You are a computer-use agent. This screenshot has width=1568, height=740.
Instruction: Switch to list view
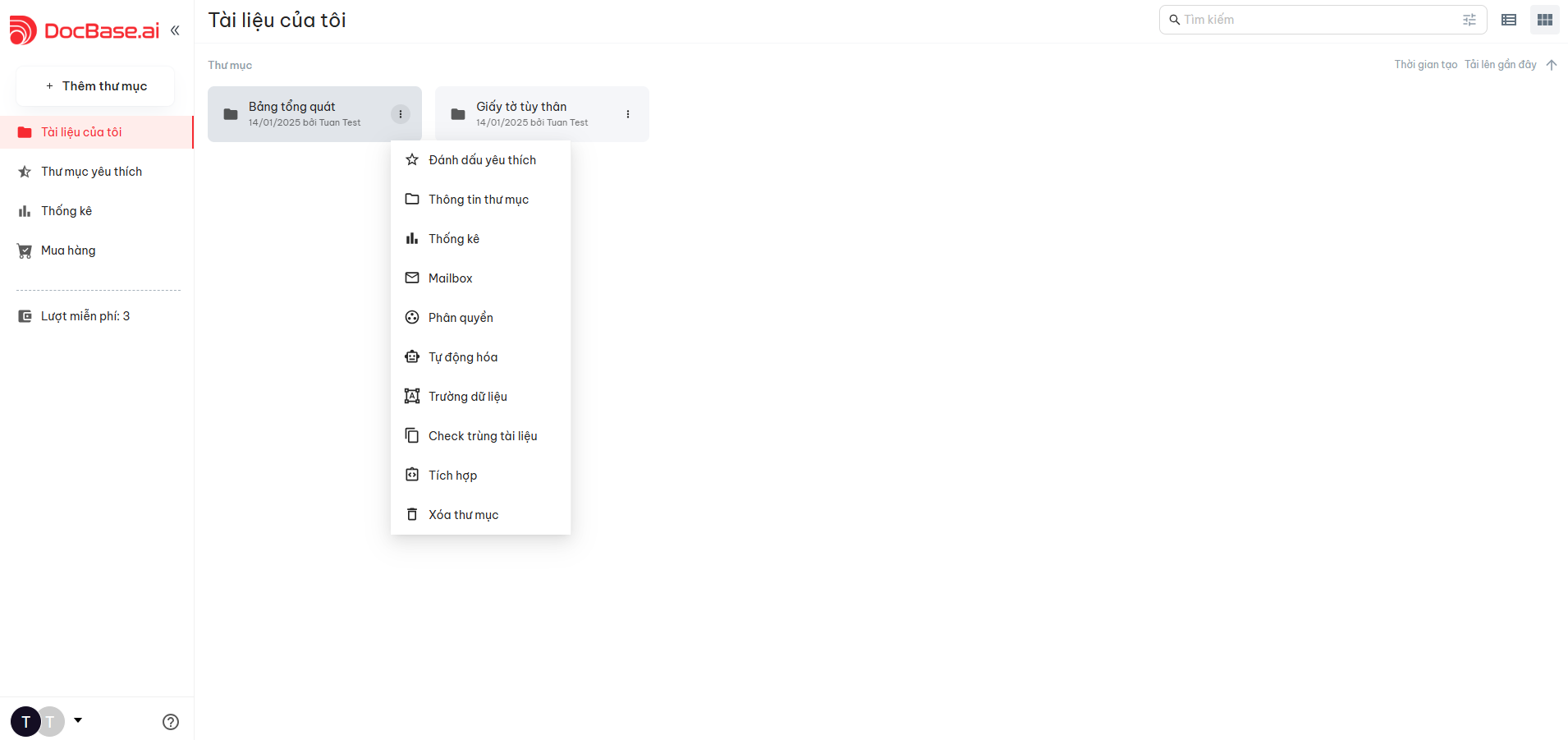[x=1509, y=20]
